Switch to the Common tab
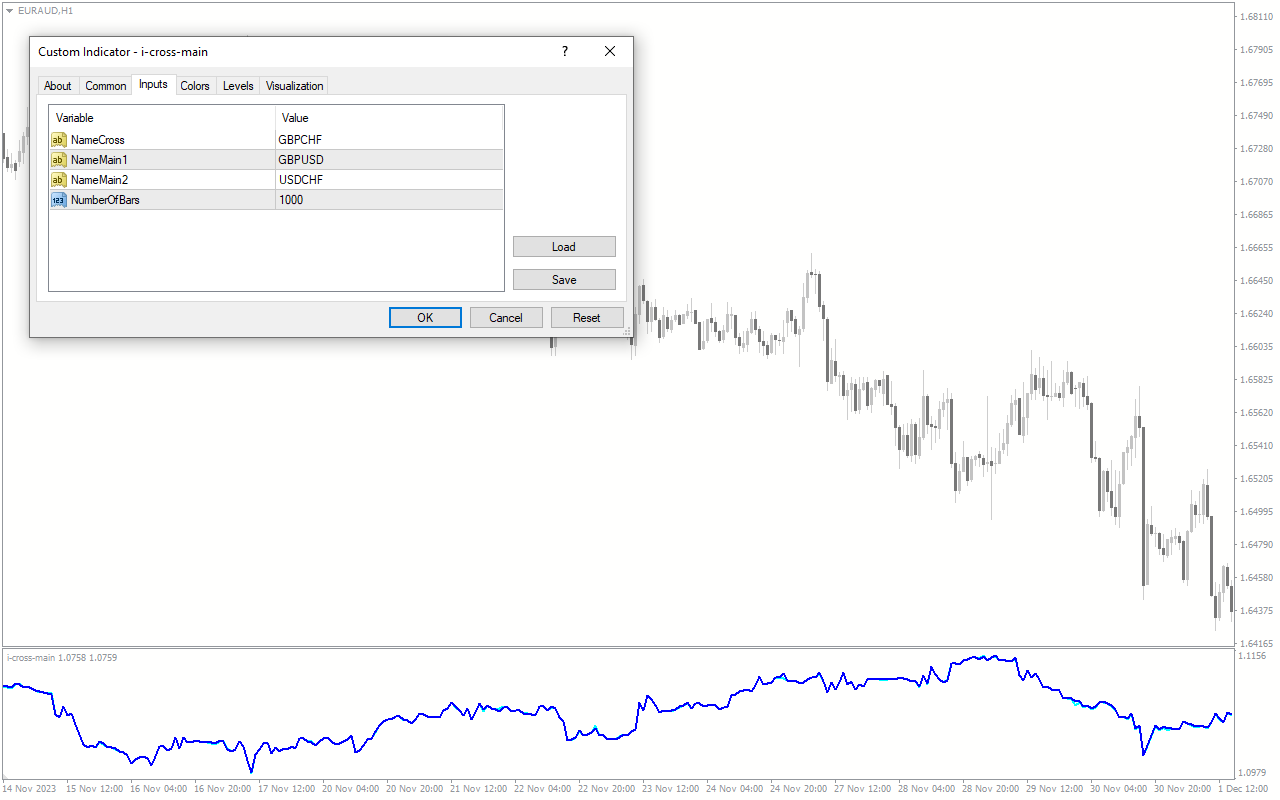Viewport: 1280px width, 800px height. [x=106, y=86]
